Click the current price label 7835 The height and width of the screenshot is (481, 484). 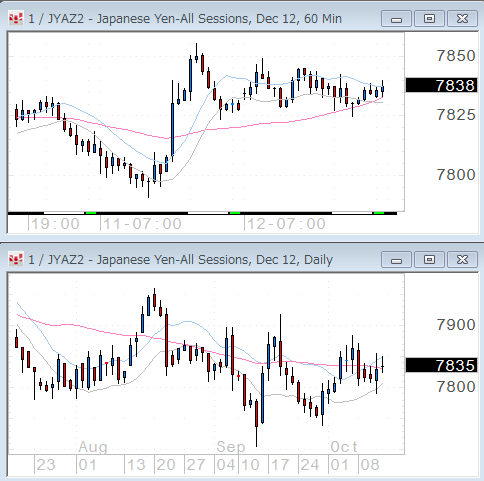click(442, 365)
